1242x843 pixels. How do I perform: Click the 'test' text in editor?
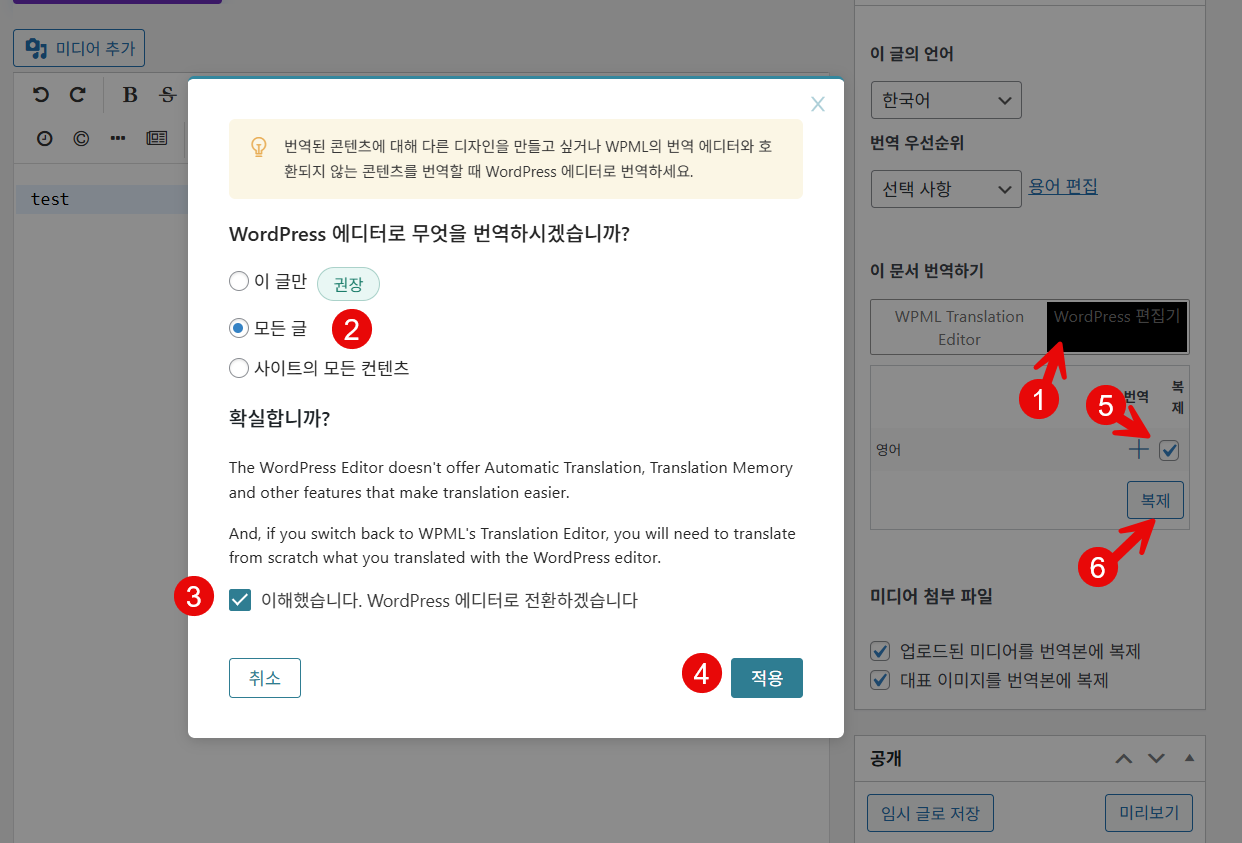click(x=50, y=199)
